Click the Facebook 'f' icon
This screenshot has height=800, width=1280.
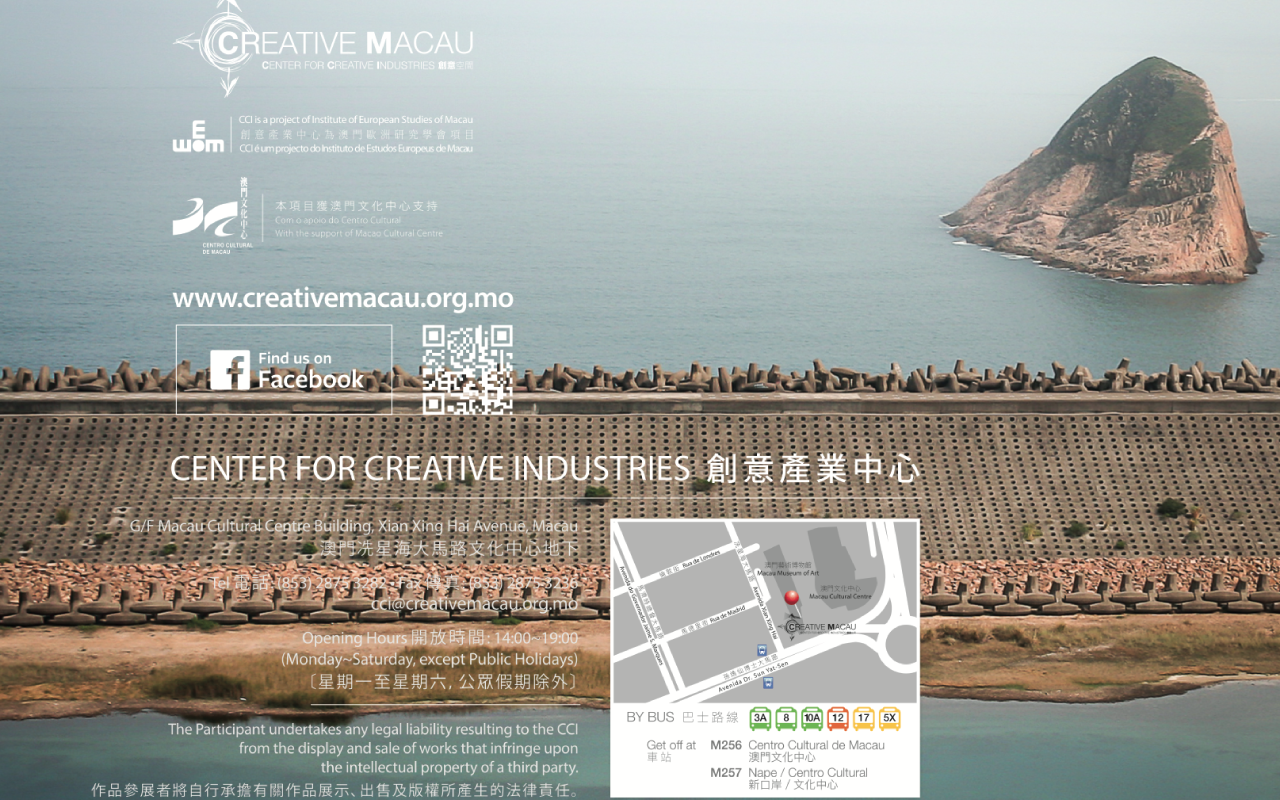pyautogui.click(x=230, y=370)
